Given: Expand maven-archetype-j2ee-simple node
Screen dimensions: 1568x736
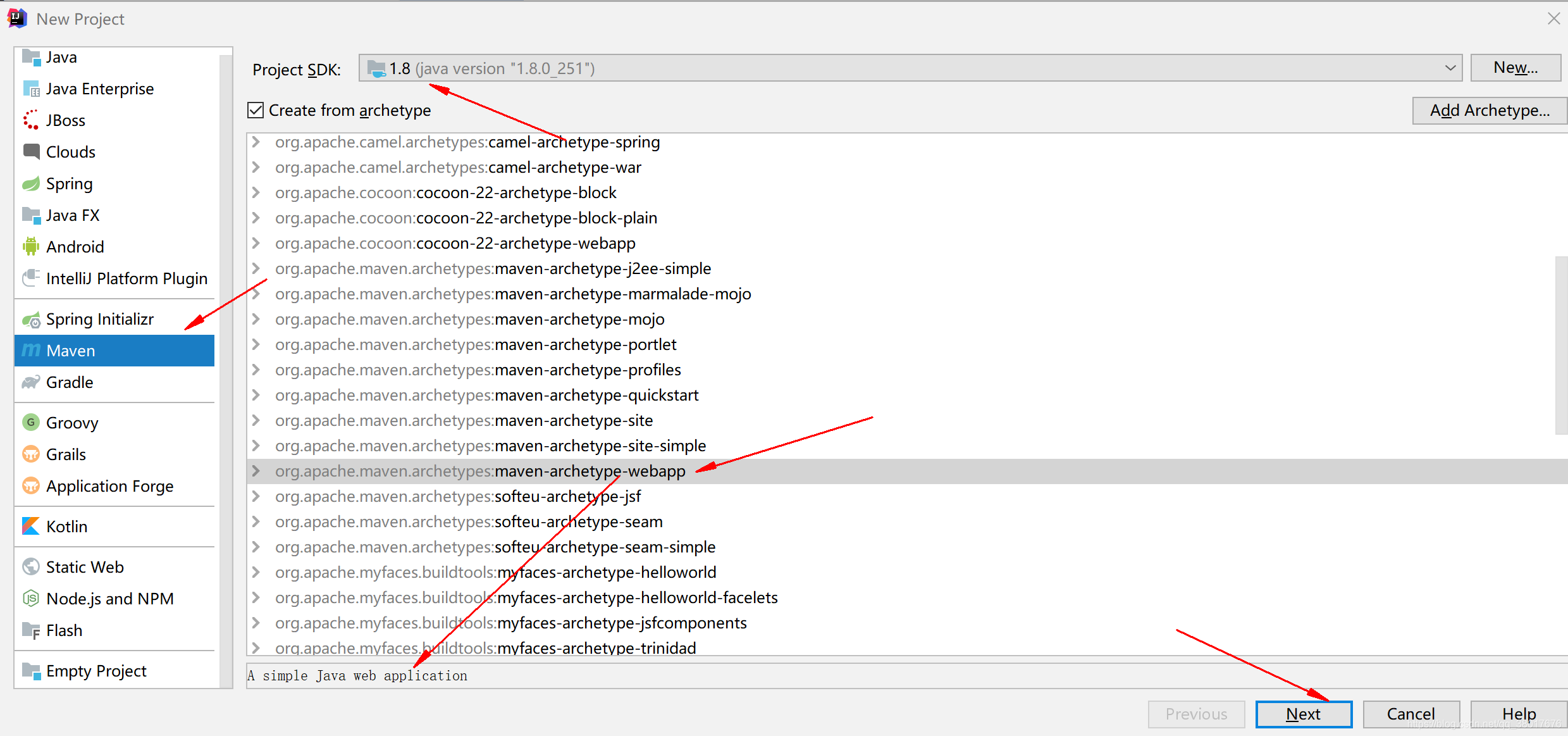Looking at the screenshot, I should click(256, 268).
